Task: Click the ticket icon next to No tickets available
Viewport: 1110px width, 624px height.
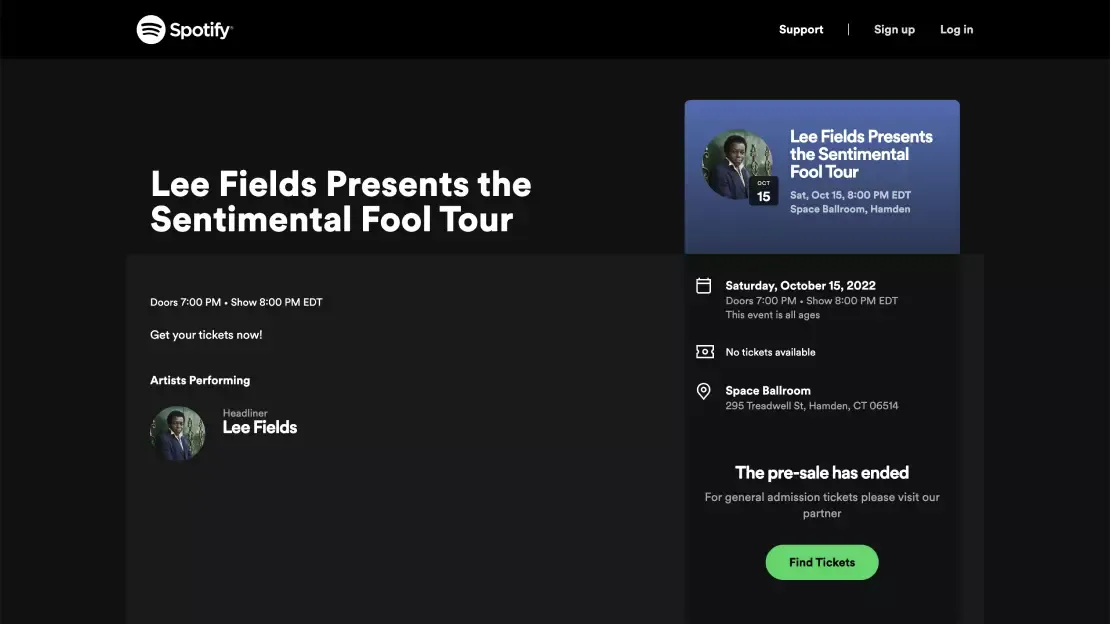Action: [704, 351]
